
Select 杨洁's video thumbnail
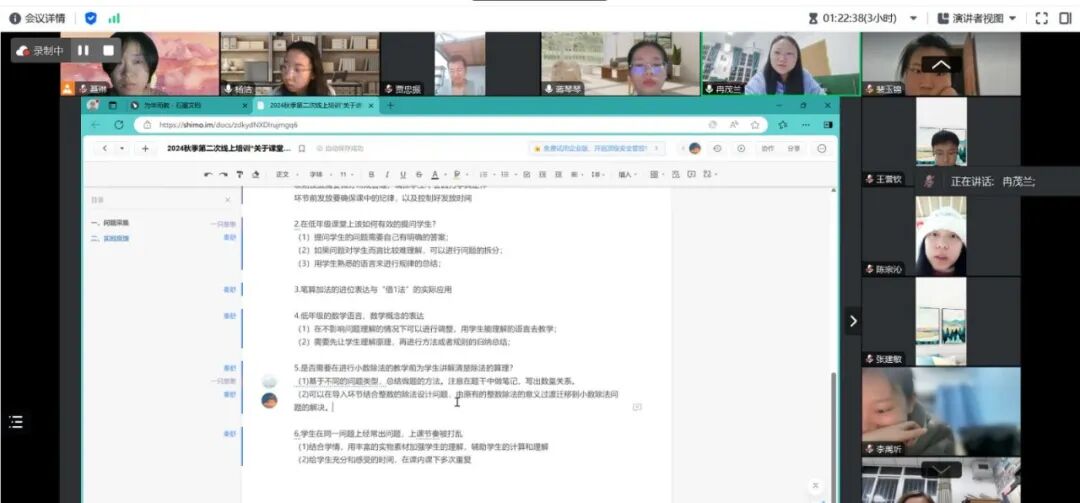click(x=300, y=63)
